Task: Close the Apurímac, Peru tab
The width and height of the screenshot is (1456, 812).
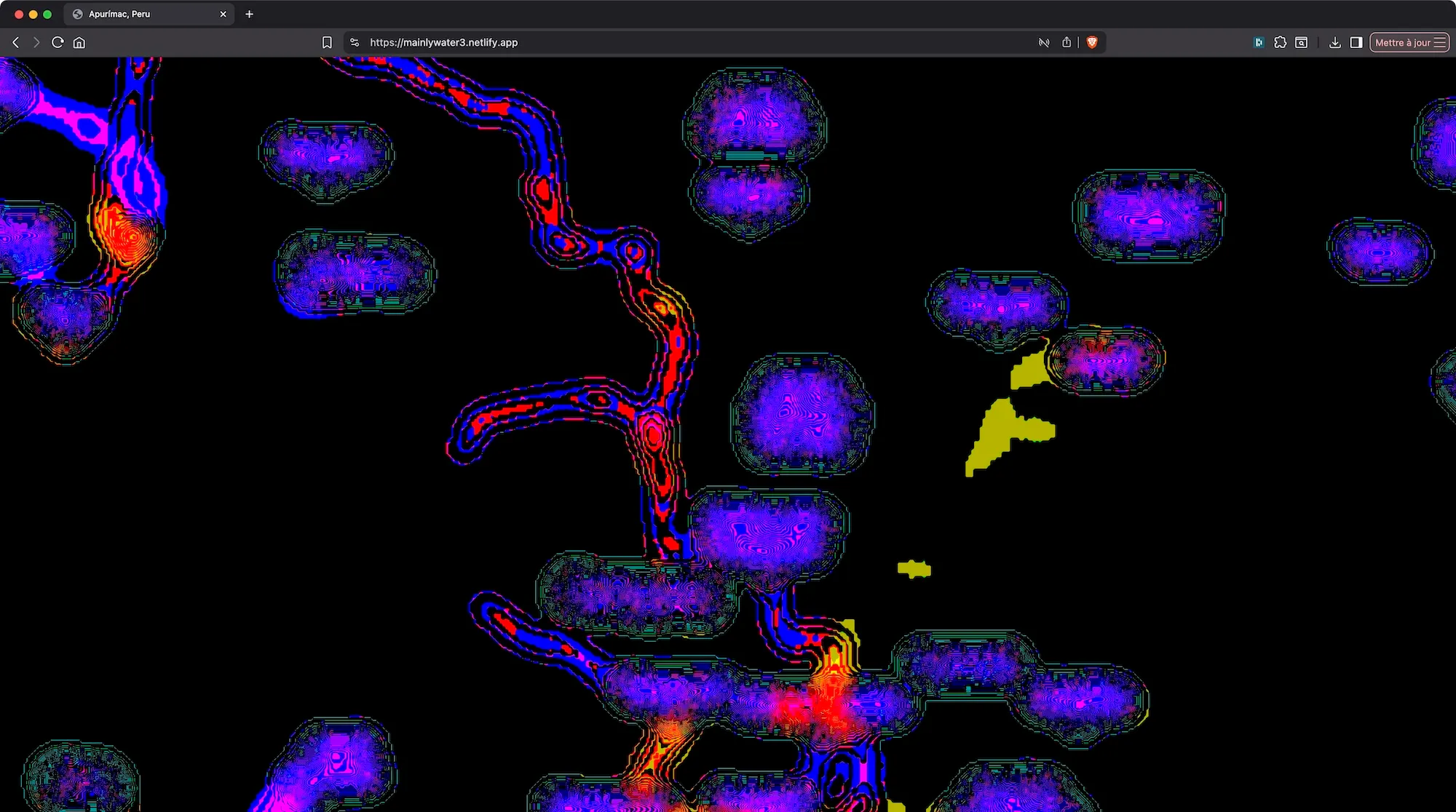Action: (x=223, y=14)
